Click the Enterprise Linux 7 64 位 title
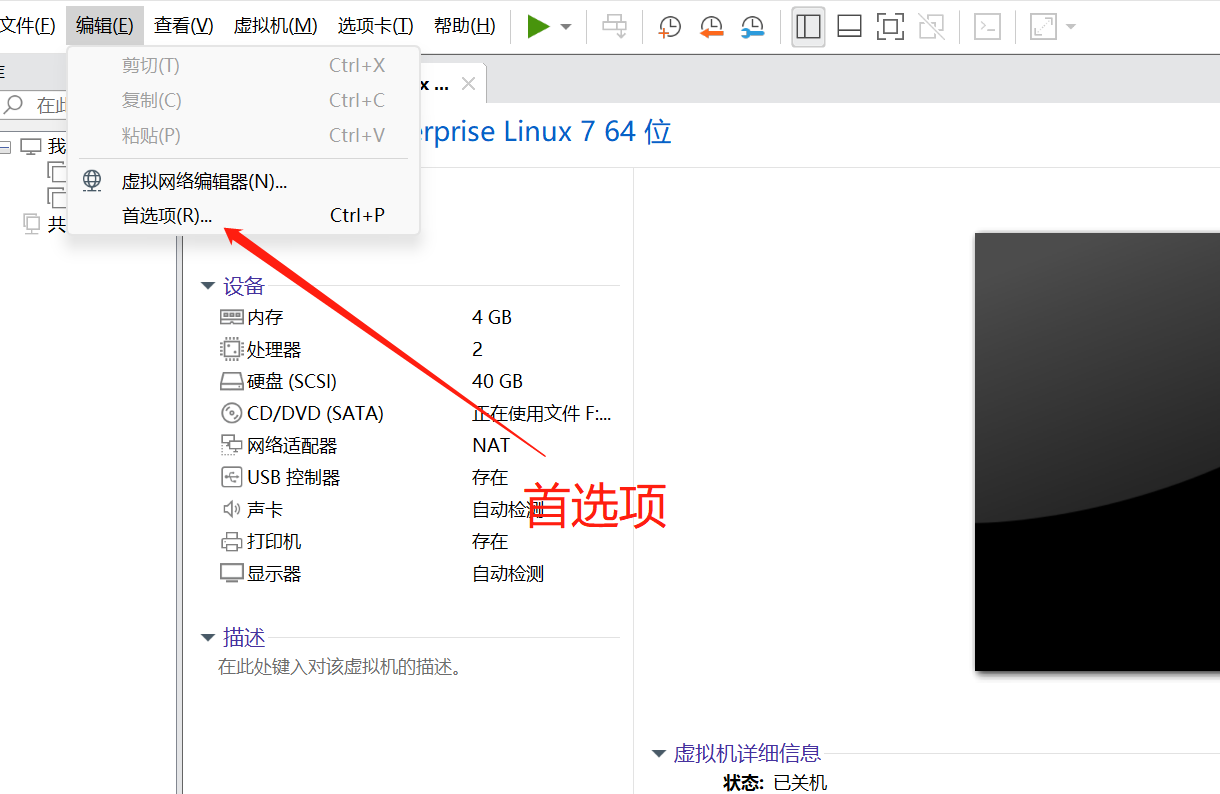The image size is (1220, 794). [545, 131]
